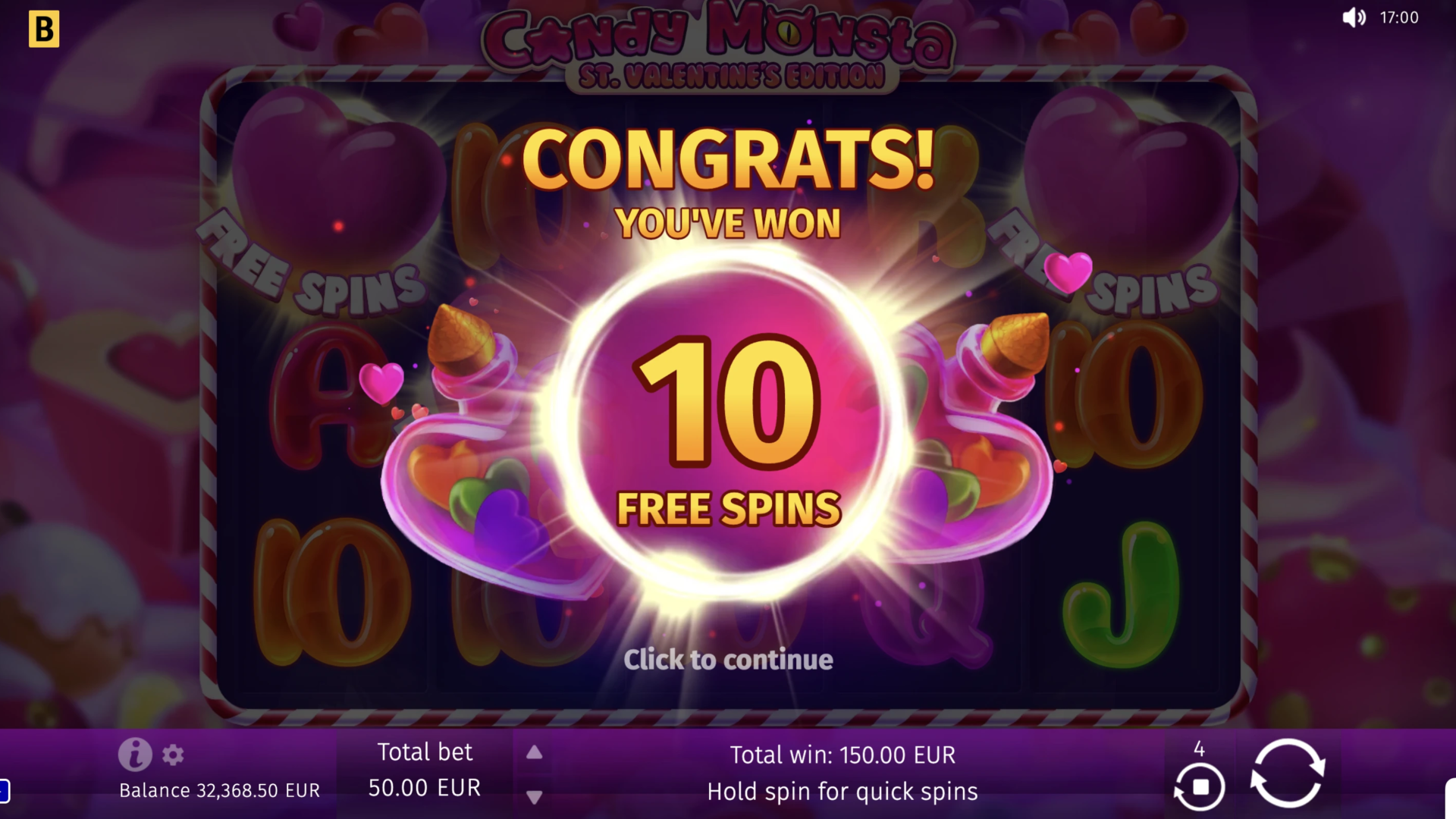Mute the game sound speaker icon

1354,17
